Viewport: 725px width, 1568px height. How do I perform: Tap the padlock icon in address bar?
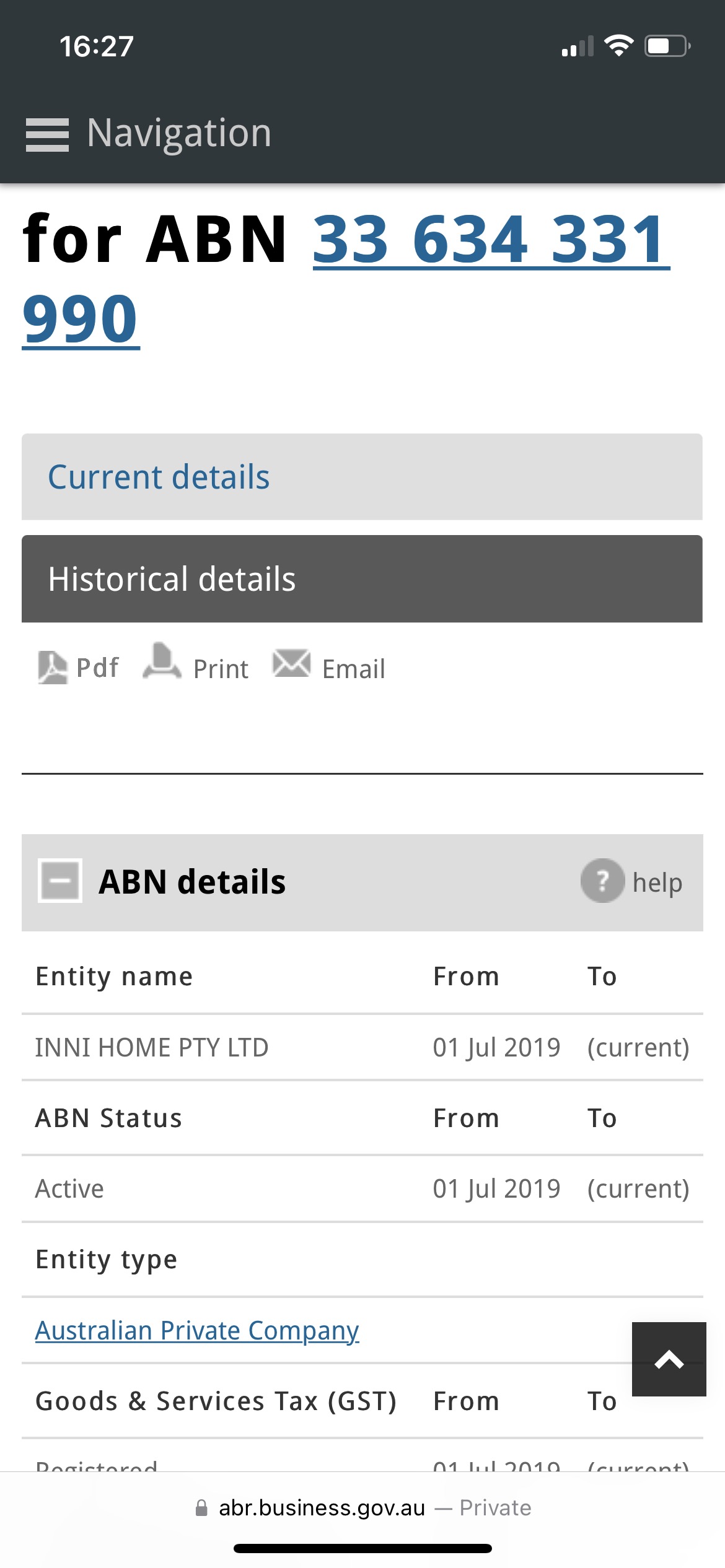click(201, 1508)
